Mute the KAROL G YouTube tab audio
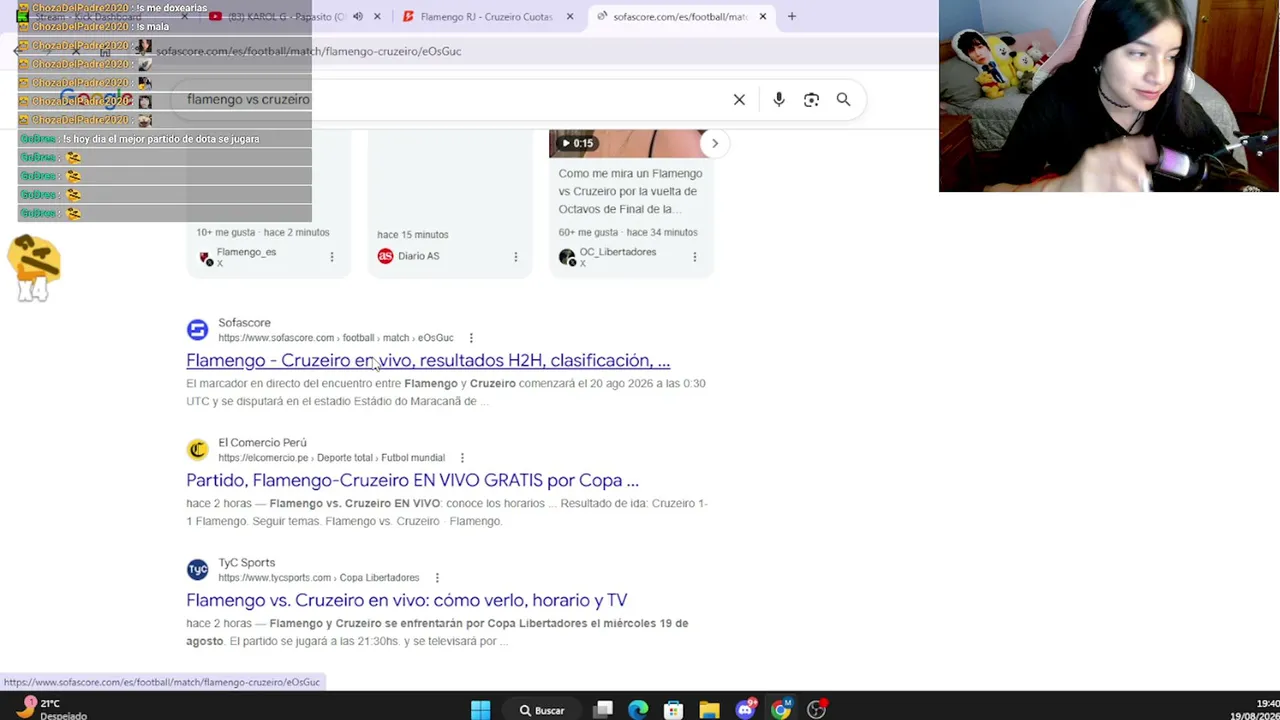 pos(358,17)
